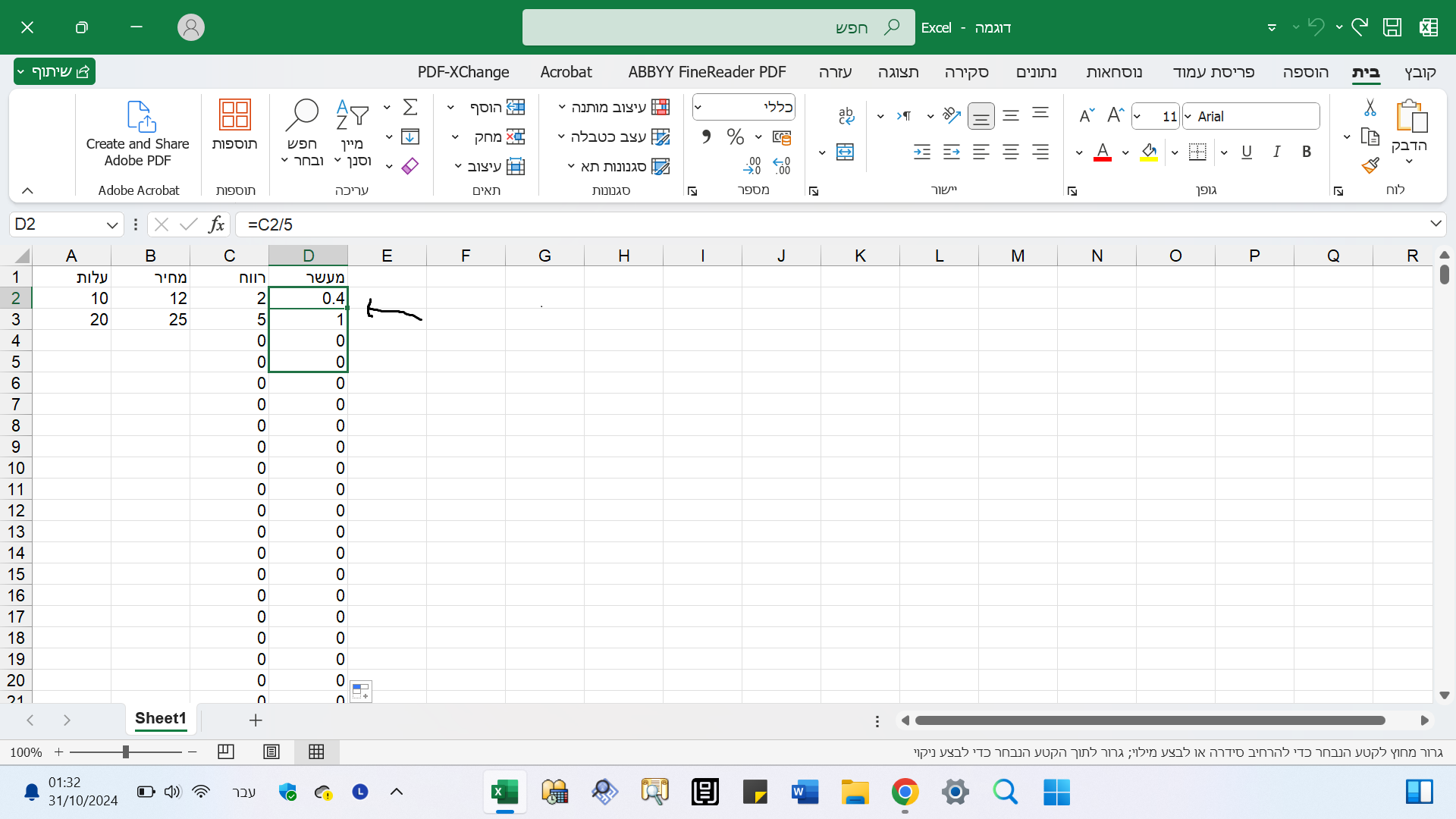Open the font size 11 dropdown

click(1137, 116)
